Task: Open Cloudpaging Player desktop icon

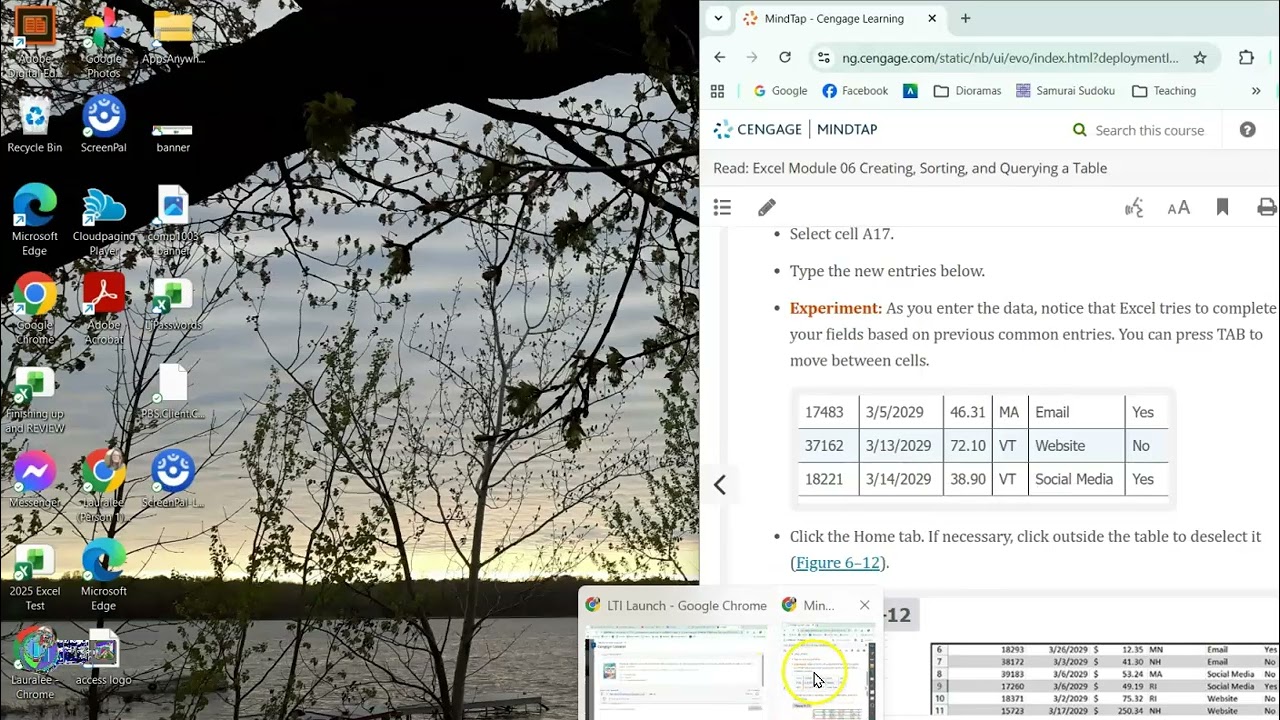Action: pos(103,220)
